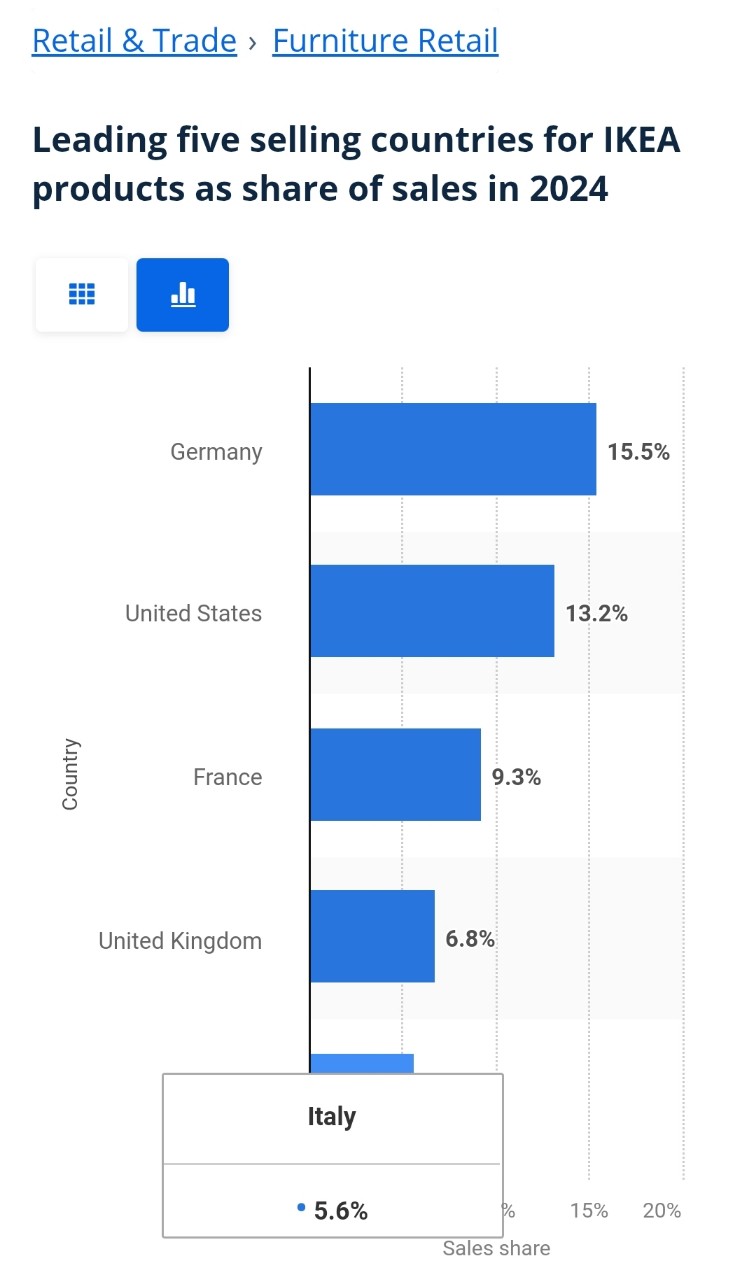
Task: Click the 13.2% value label
Action: coord(596,614)
